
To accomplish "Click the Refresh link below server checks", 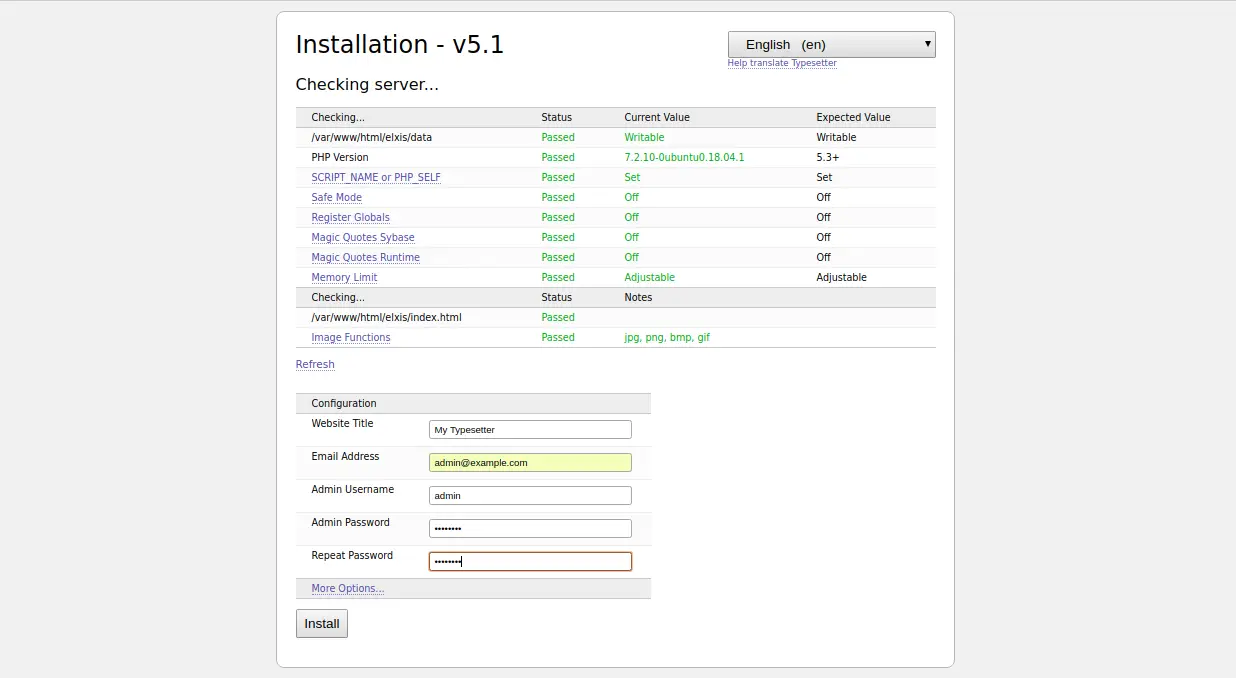I will pyautogui.click(x=314, y=364).
